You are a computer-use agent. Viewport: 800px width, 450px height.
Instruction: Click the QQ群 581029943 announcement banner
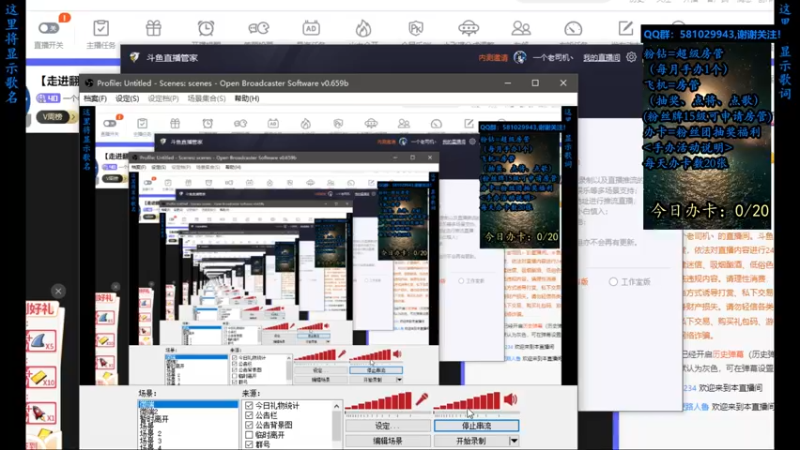(712, 34)
